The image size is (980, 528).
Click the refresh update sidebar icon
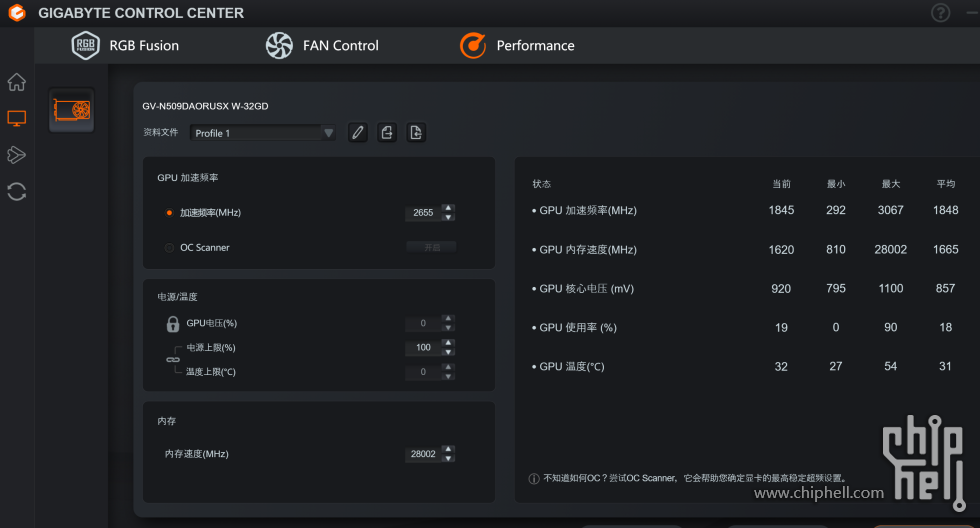click(x=17, y=191)
